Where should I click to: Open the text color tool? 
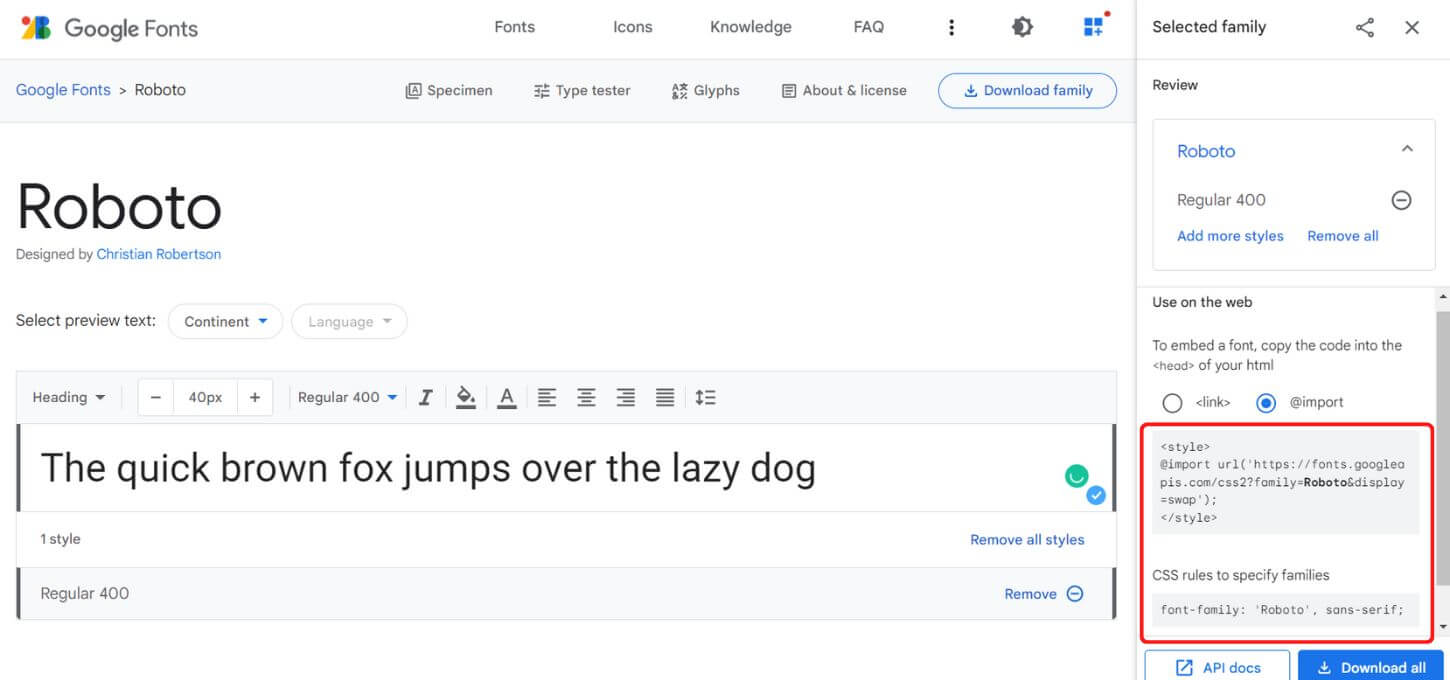click(x=507, y=397)
